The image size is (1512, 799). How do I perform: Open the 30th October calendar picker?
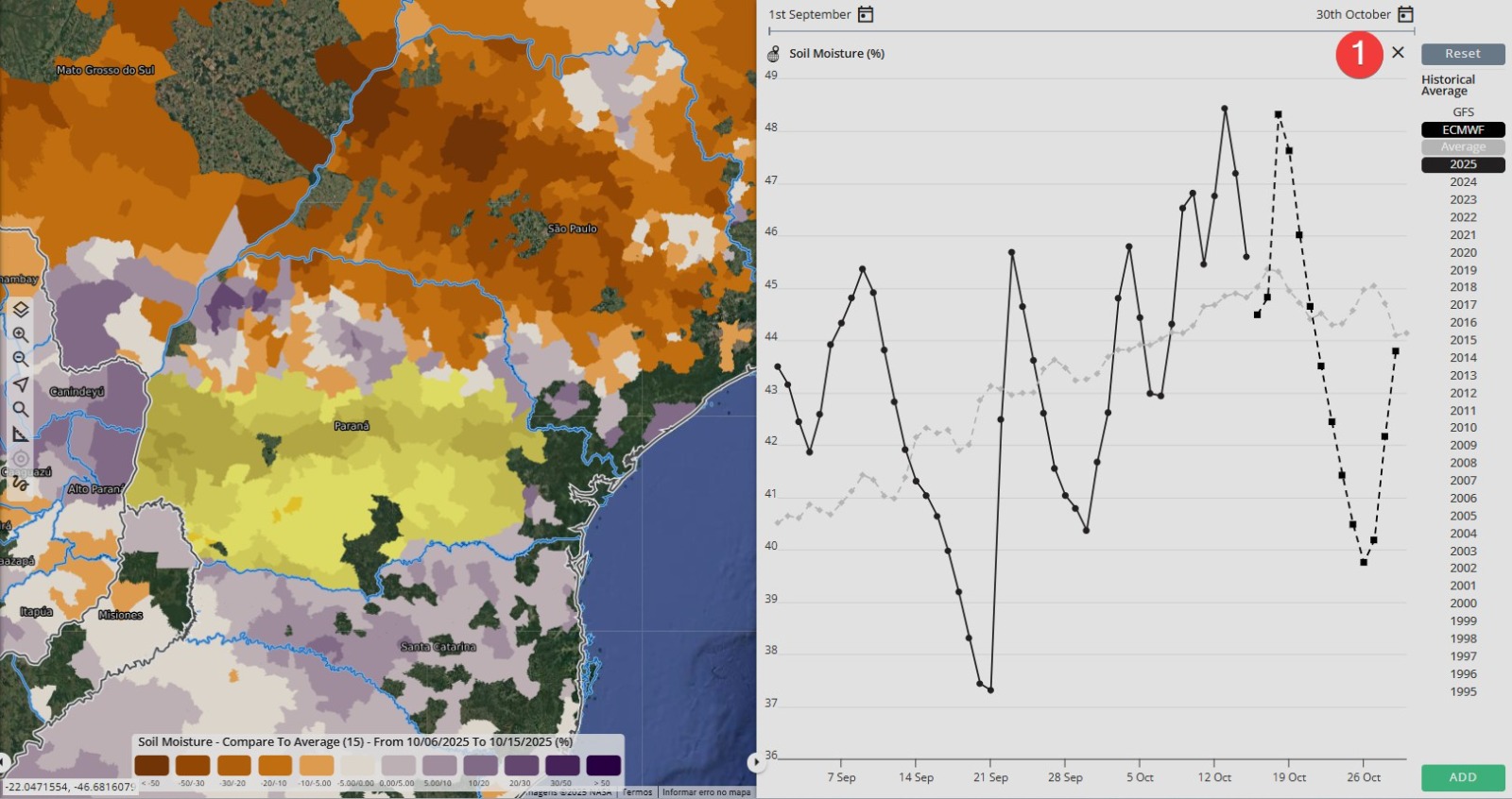(x=1405, y=14)
